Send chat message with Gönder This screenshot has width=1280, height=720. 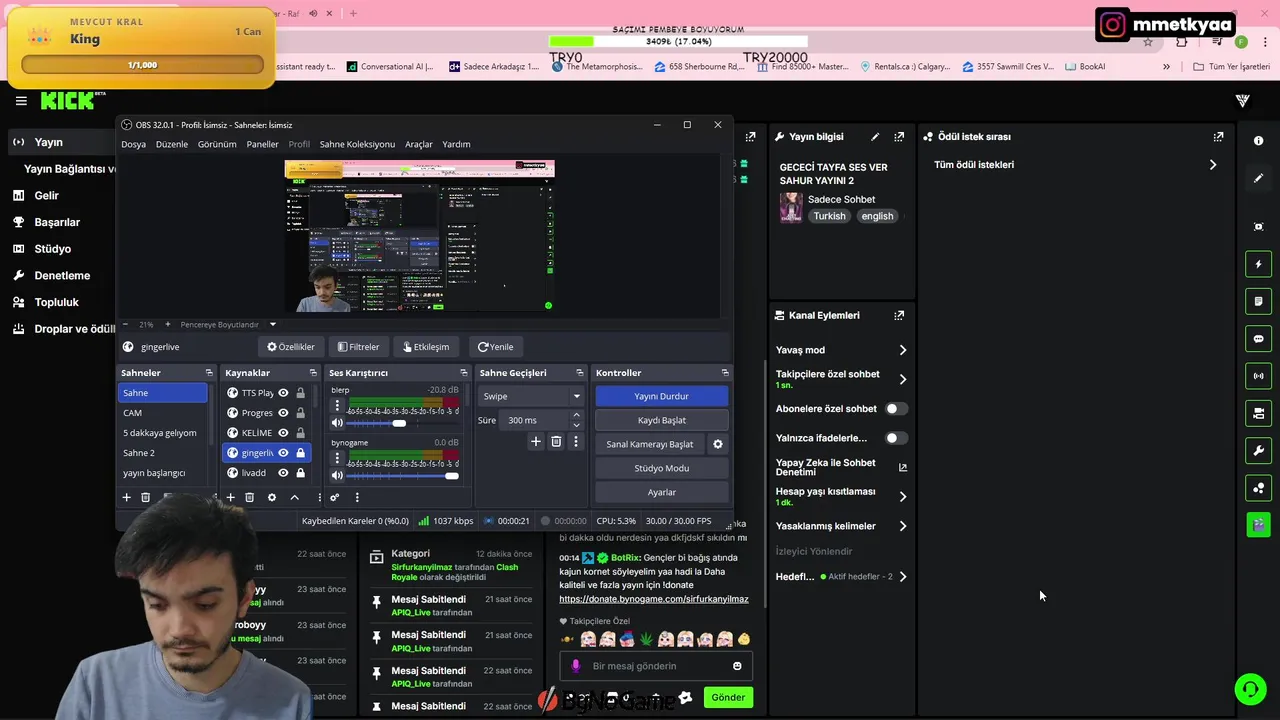(728, 698)
